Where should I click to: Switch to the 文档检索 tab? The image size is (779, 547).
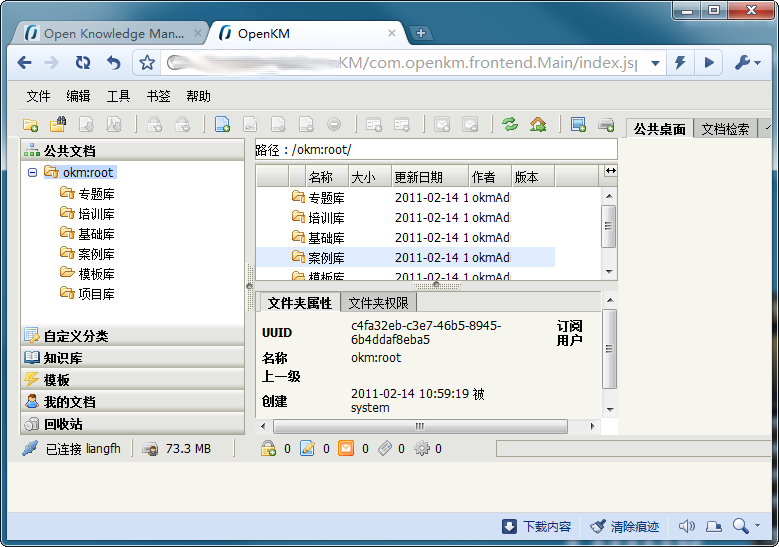point(725,129)
